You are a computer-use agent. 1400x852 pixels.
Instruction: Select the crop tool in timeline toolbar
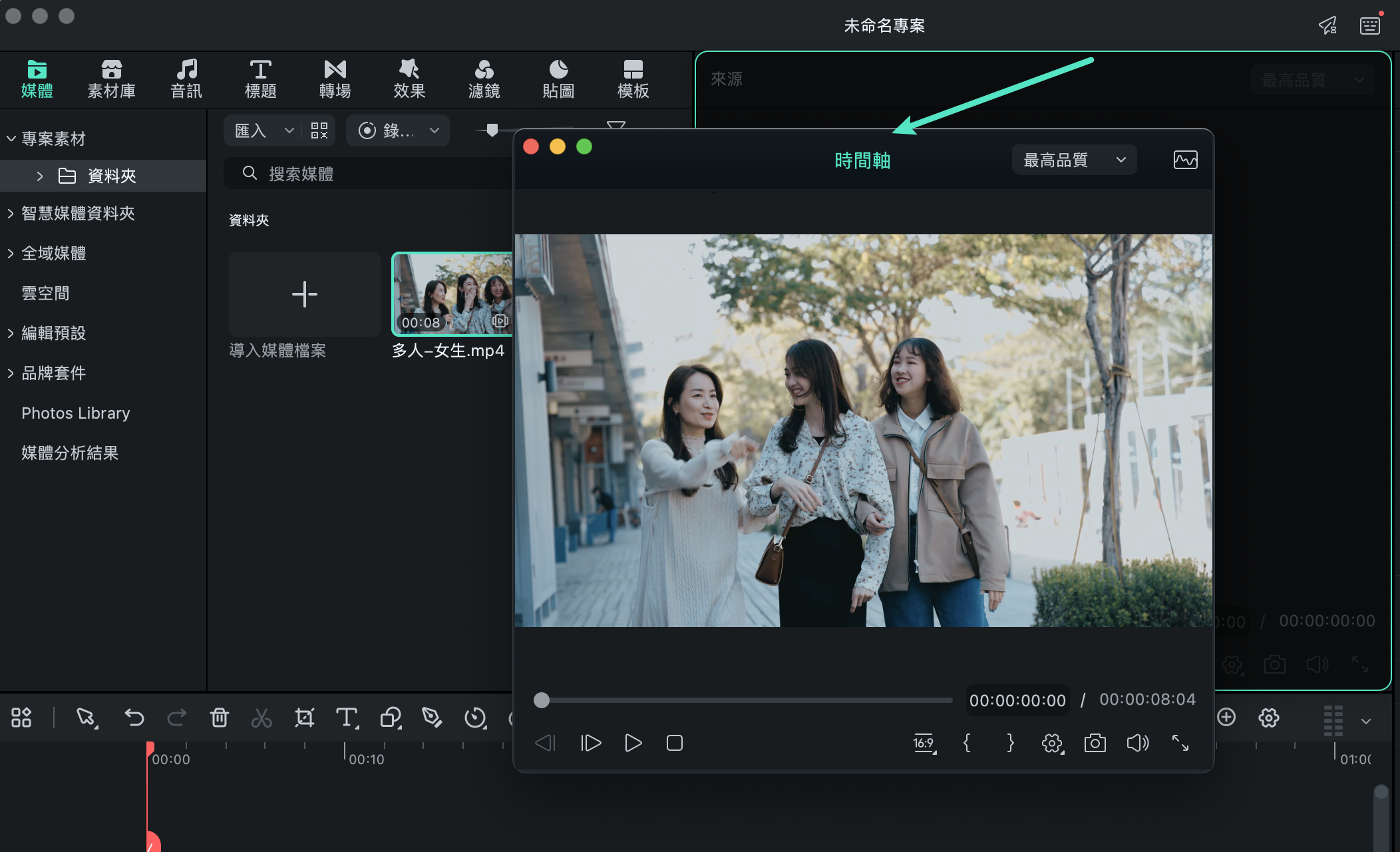tap(305, 718)
